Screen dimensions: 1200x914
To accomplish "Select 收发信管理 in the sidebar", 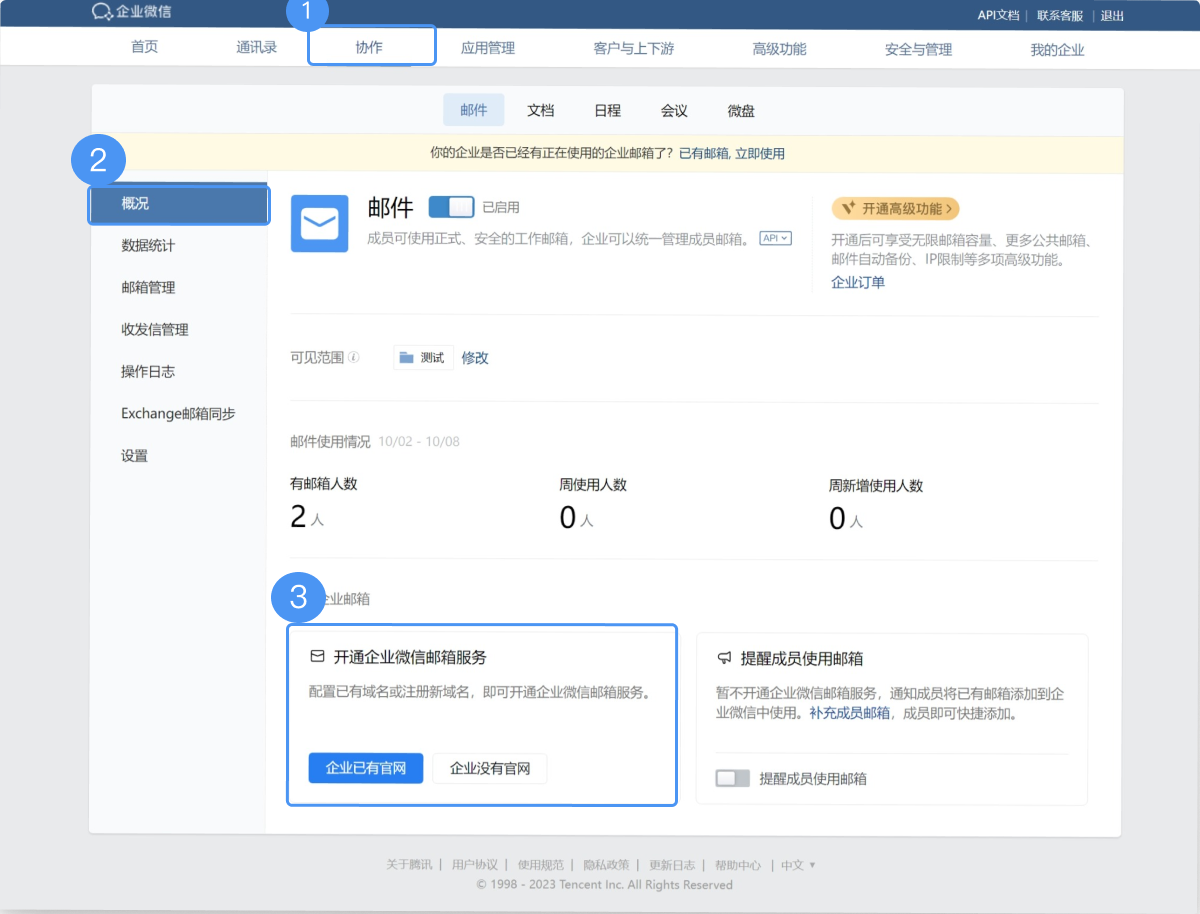I will tap(155, 329).
